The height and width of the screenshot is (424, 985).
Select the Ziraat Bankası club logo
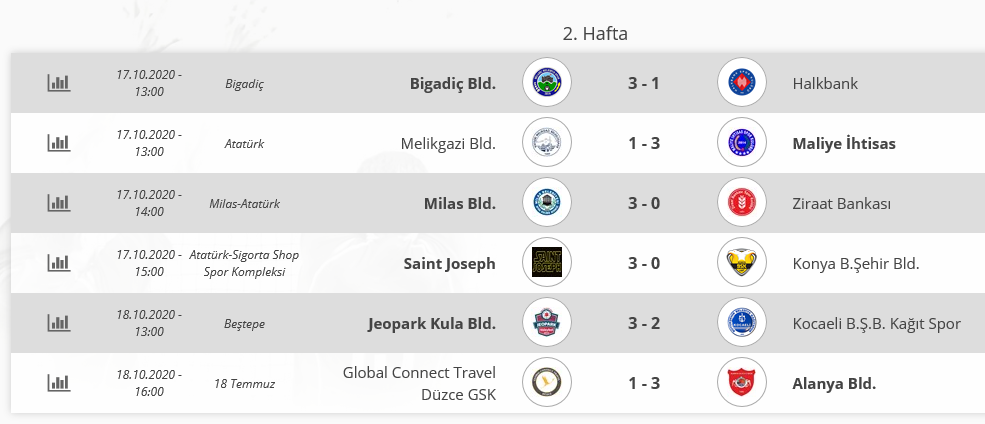click(x=742, y=202)
